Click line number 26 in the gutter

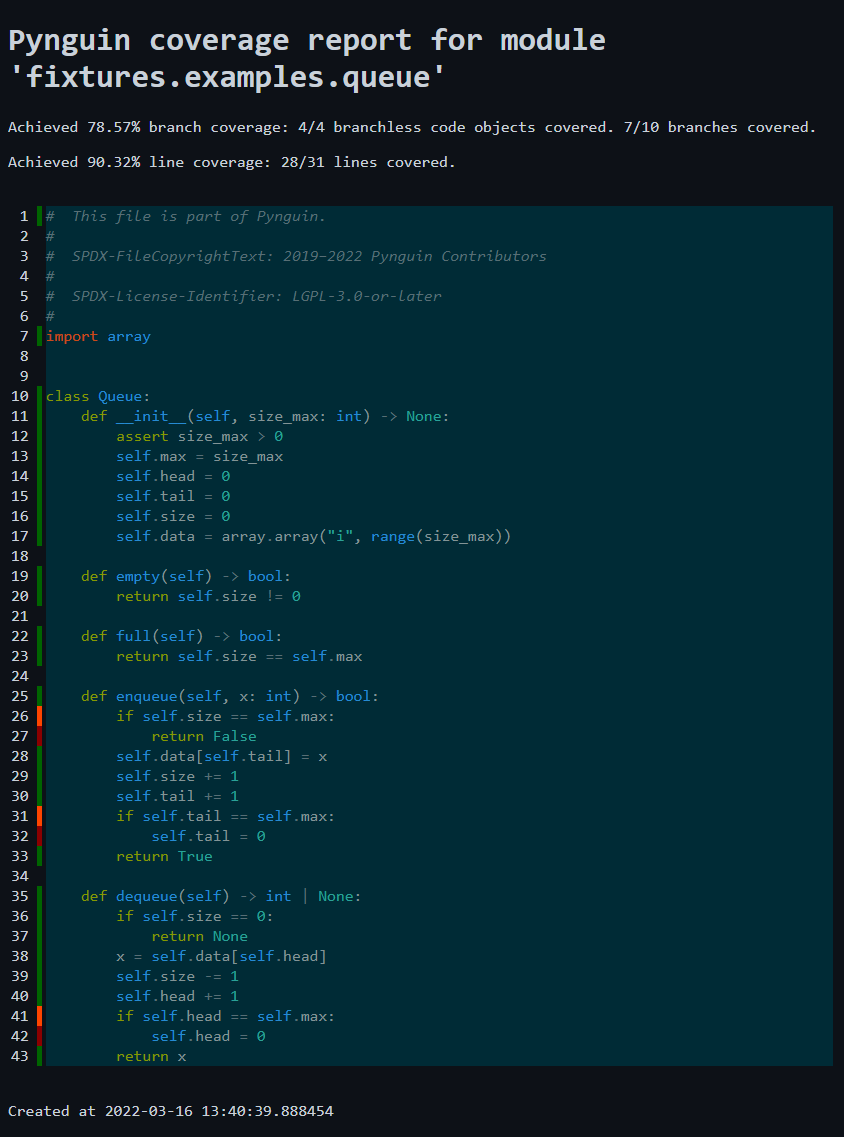coord(20,716)
